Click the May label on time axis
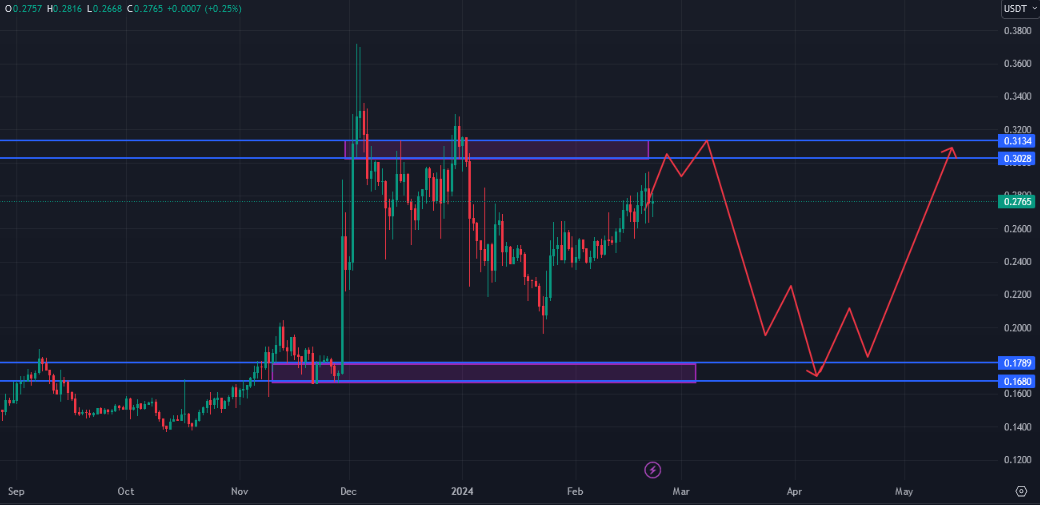The width and height of the screenshot is (1040, 505). [x=904, y=492]
